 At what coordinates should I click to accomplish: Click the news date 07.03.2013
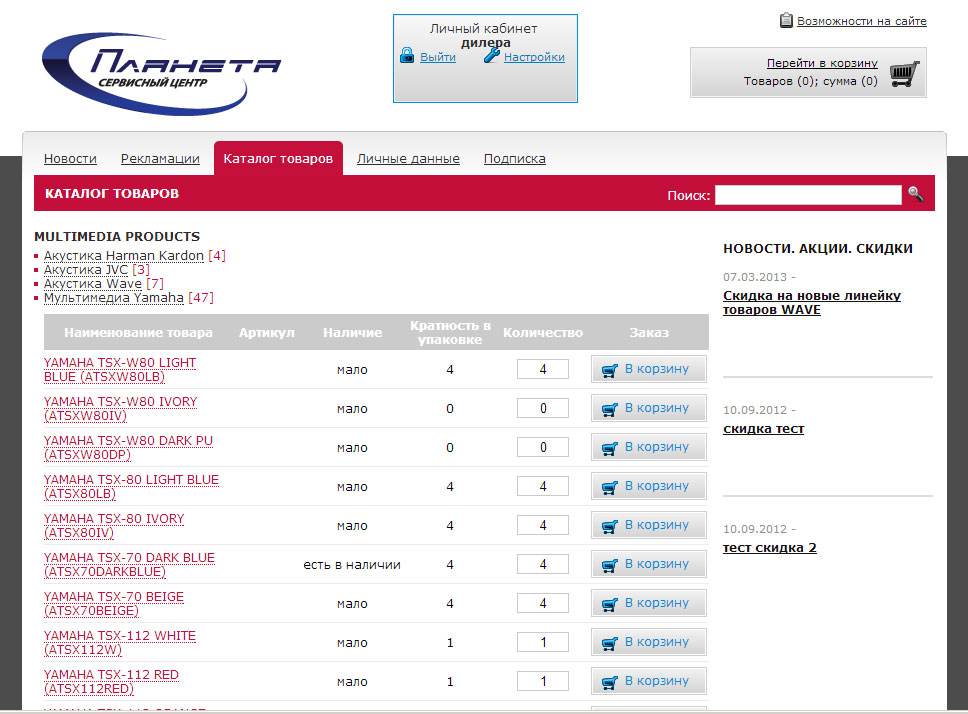755,277
